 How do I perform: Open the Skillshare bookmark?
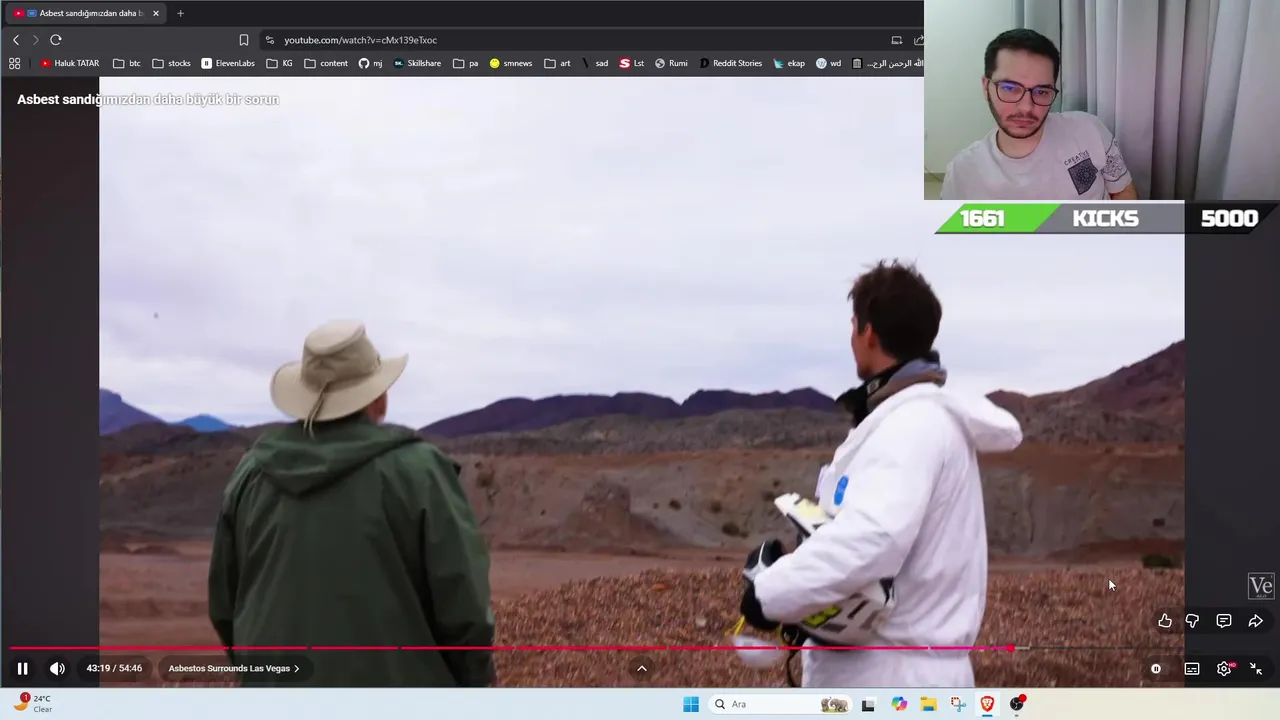[x=417, y=63]
